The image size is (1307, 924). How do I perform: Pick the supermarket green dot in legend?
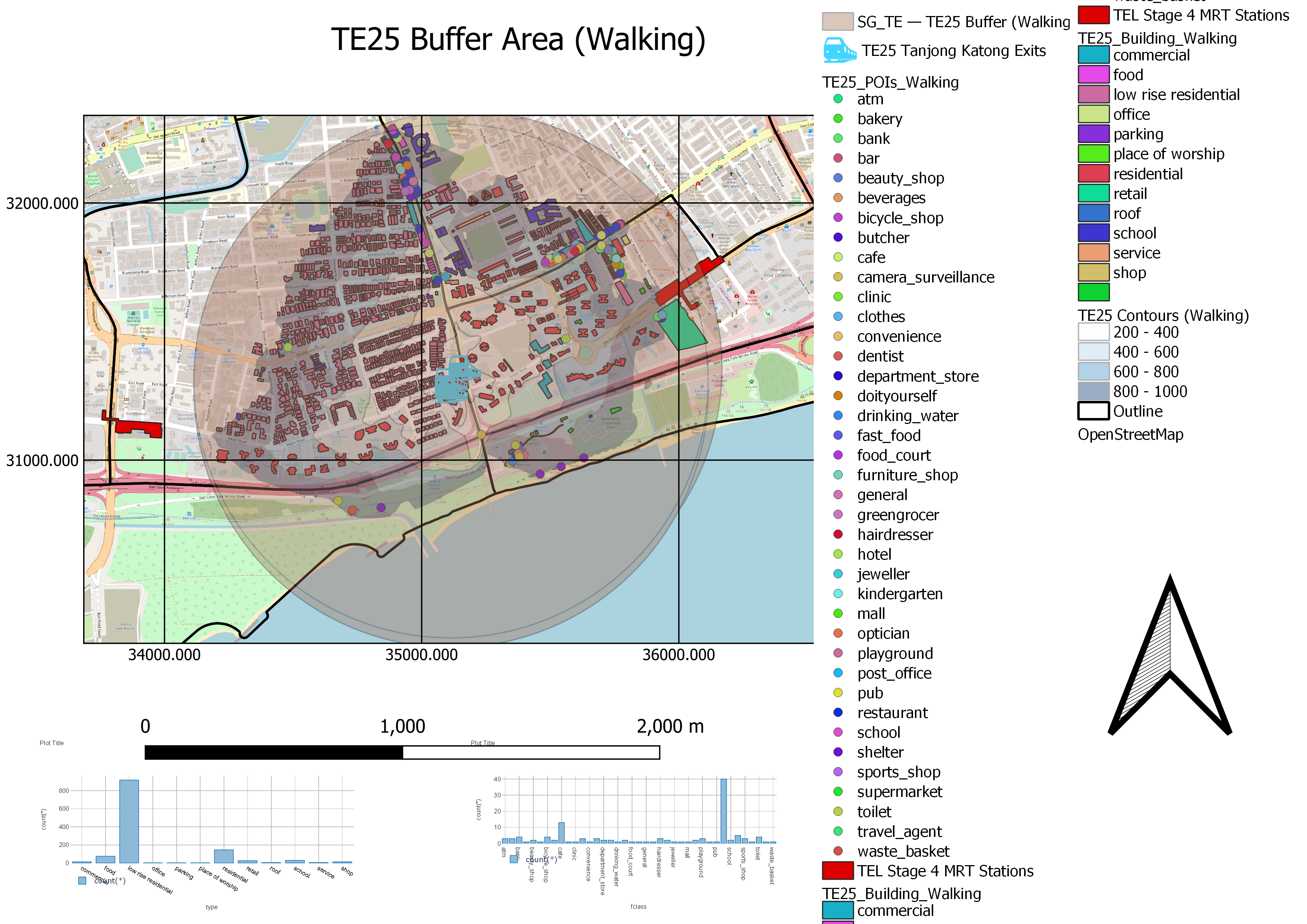tap(838, 791)
